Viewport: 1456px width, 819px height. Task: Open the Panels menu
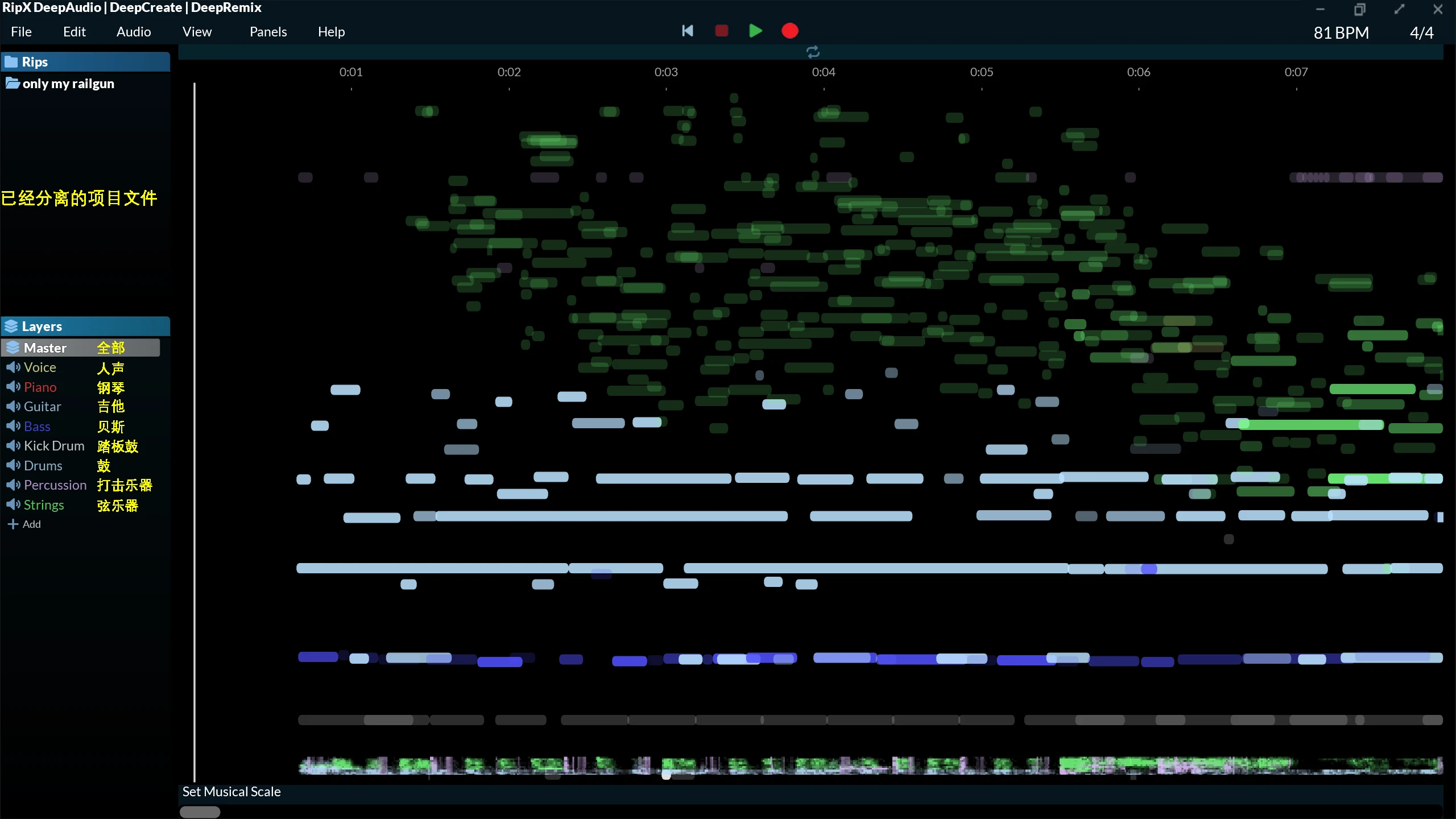pos(268,31)
